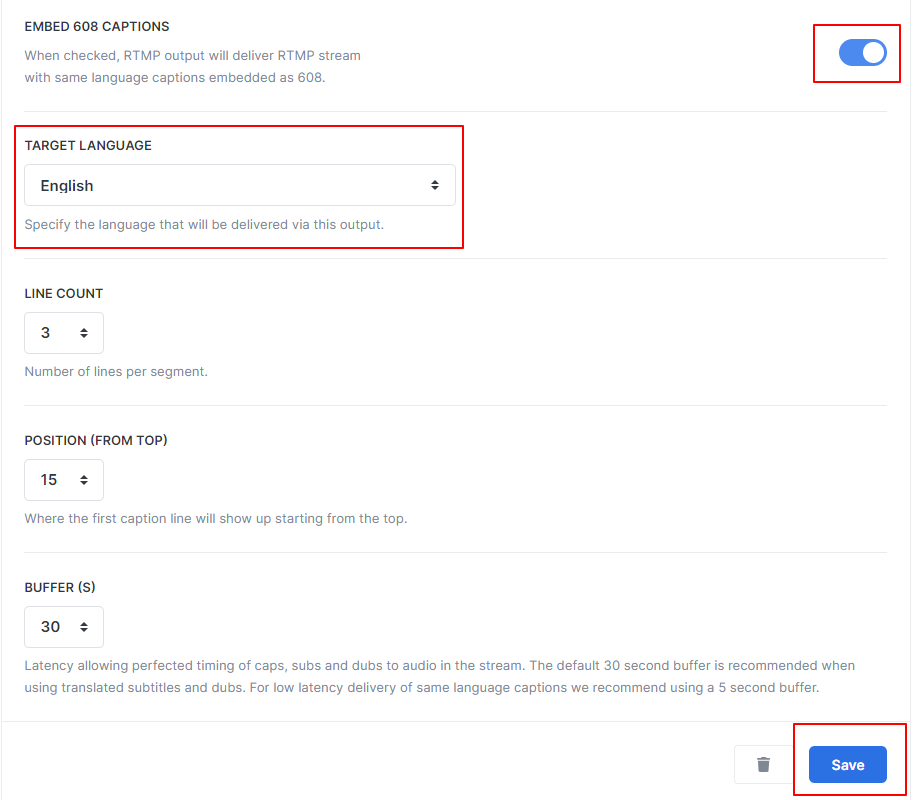The image size is (915, 800).
Task: Click the 'Where the first caption line' text
Action: [x=216, y=519]
